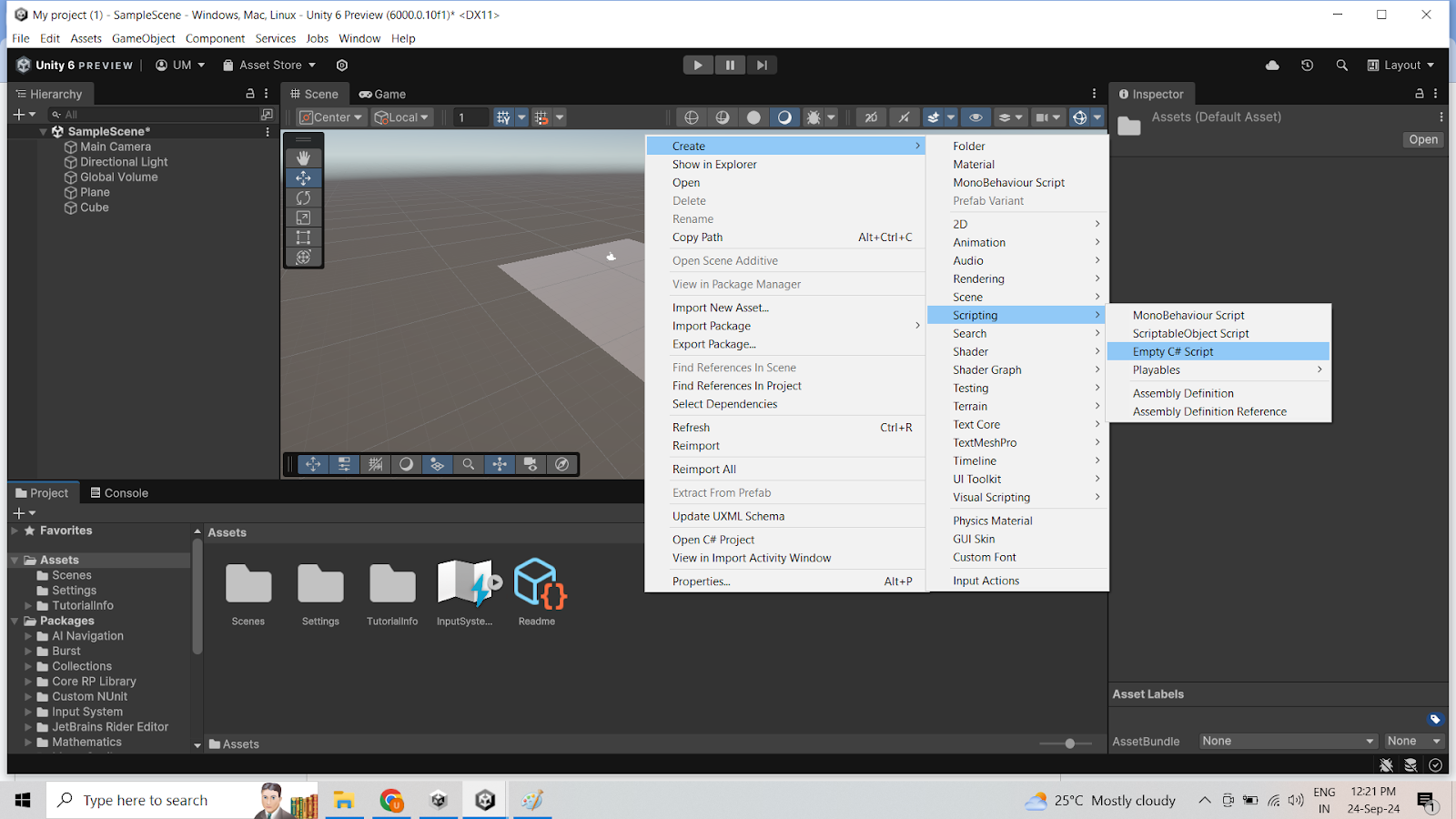Open the Local handle rotation dropdown
The image size is (1456, 819).
[x=401, y=117]
